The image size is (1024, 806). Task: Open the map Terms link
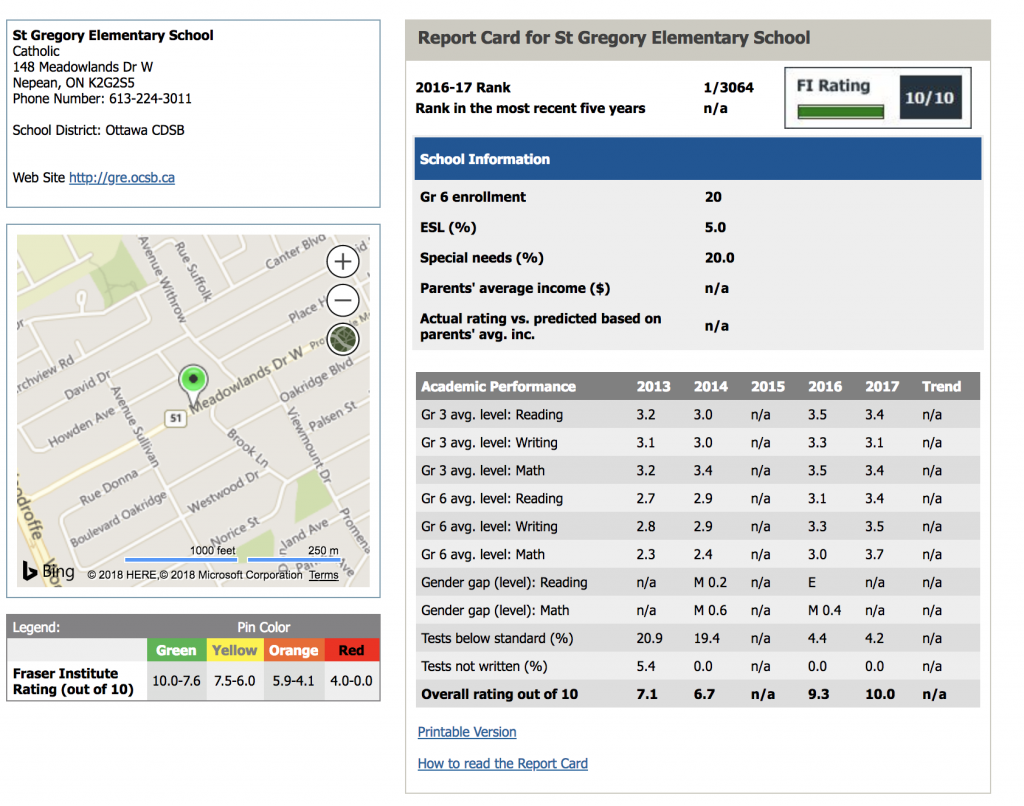tap(323, 575)
